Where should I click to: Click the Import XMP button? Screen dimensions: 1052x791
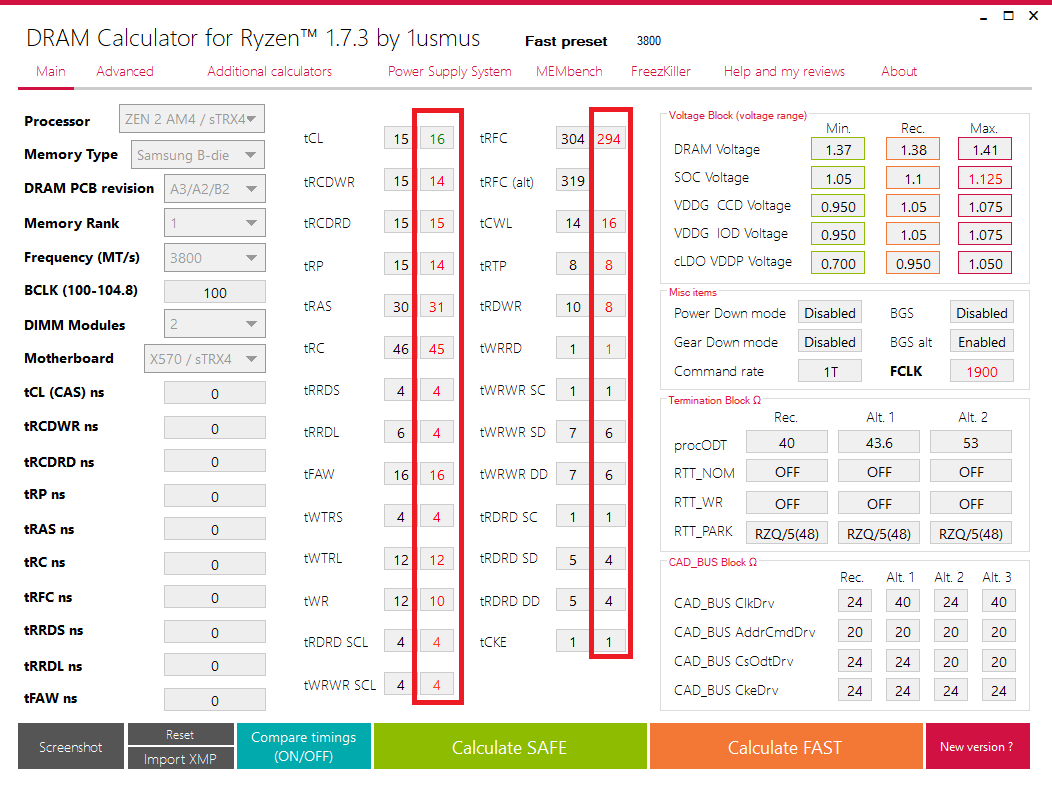pyautogui.click(x=180, y=758)
